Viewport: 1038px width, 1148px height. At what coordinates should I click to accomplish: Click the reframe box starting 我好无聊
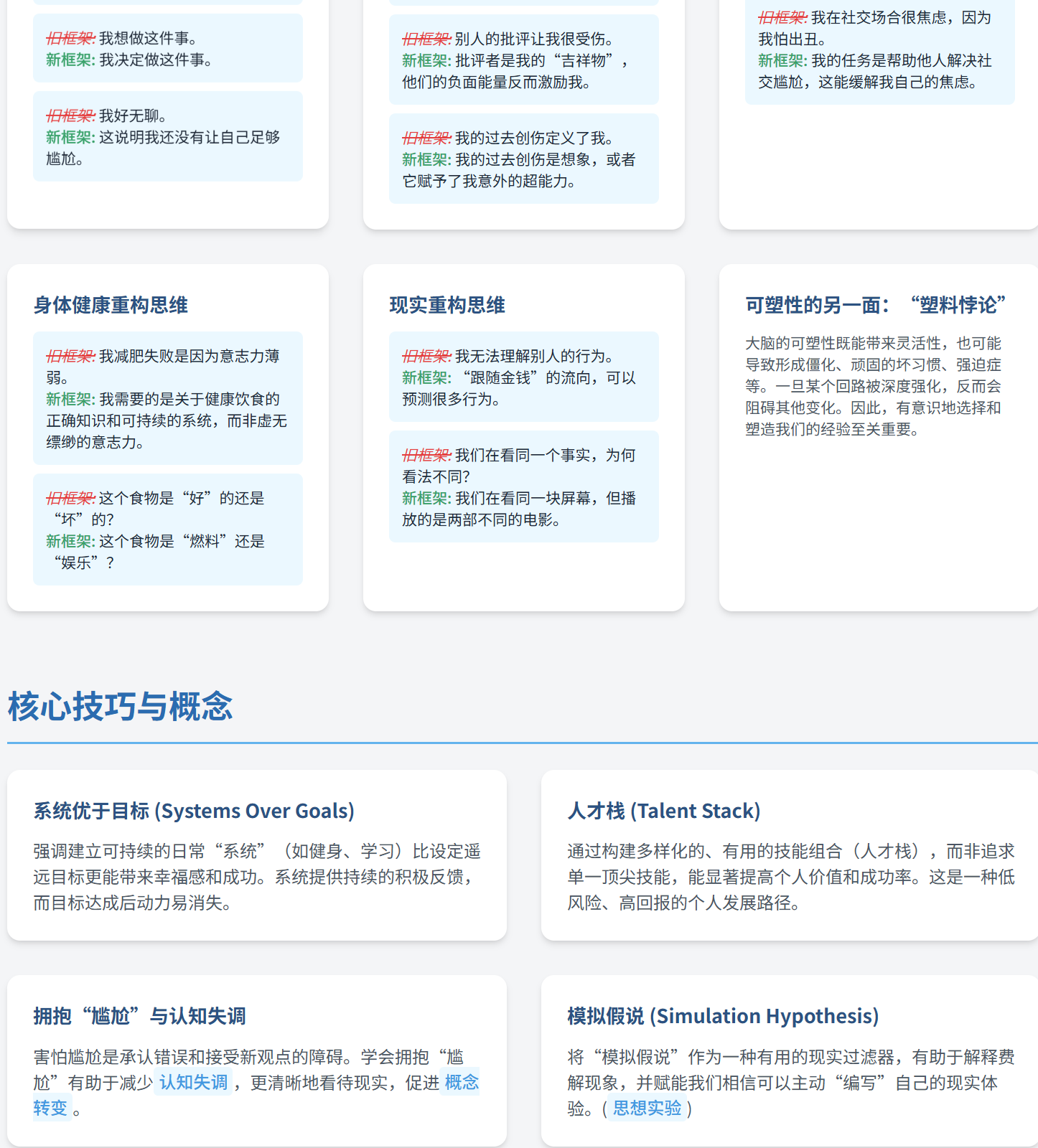[167, 136]
